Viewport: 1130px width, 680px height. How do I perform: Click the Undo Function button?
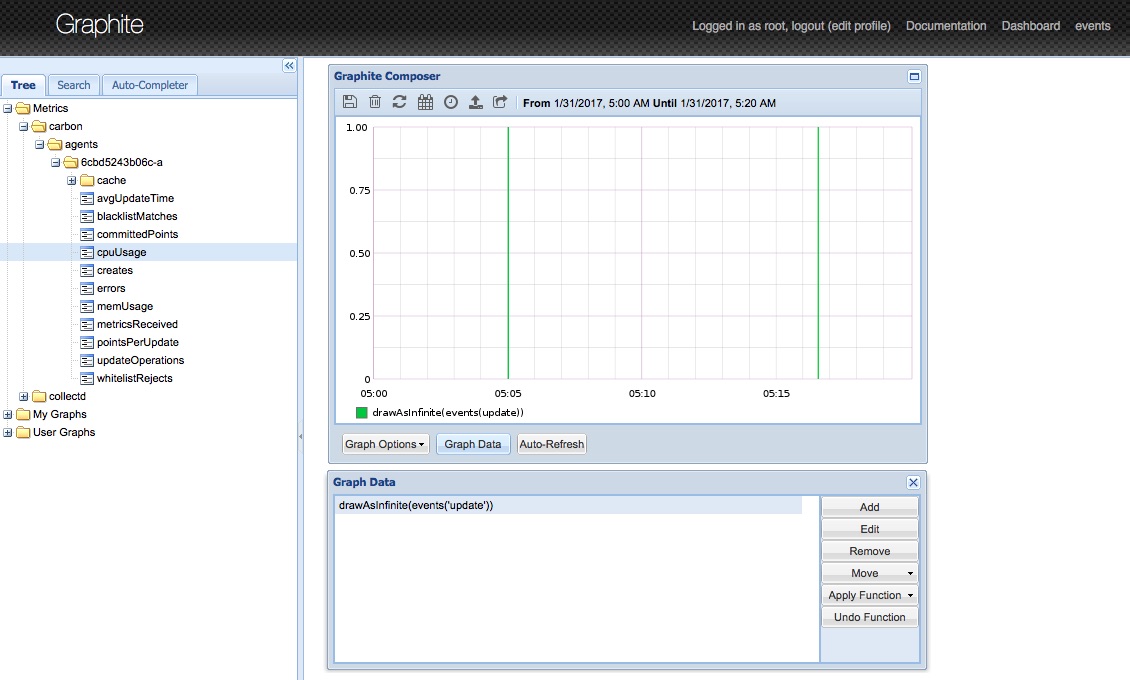[x=870, y=617]
